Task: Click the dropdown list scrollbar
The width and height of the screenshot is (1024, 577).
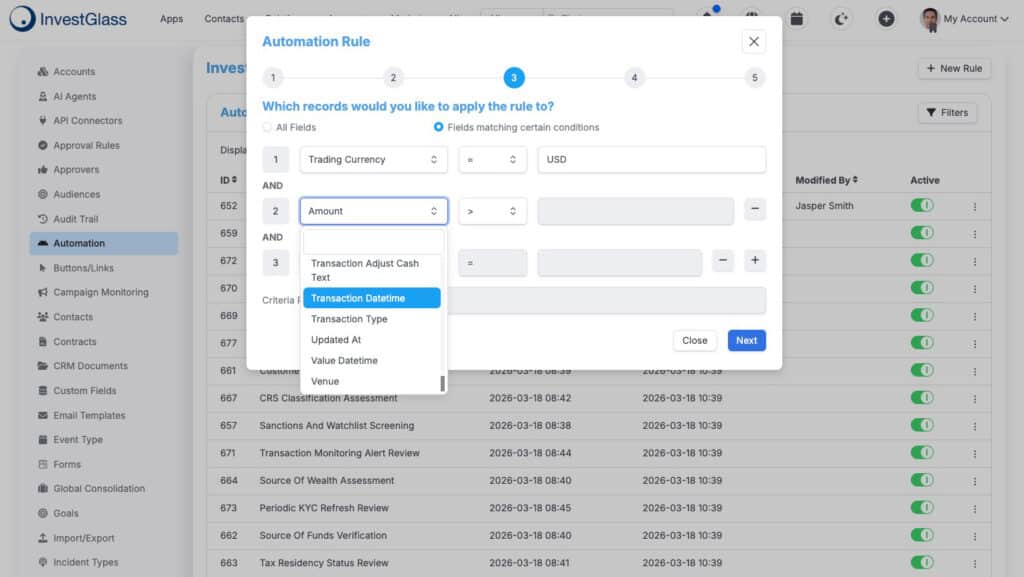Action: point(443,384)
